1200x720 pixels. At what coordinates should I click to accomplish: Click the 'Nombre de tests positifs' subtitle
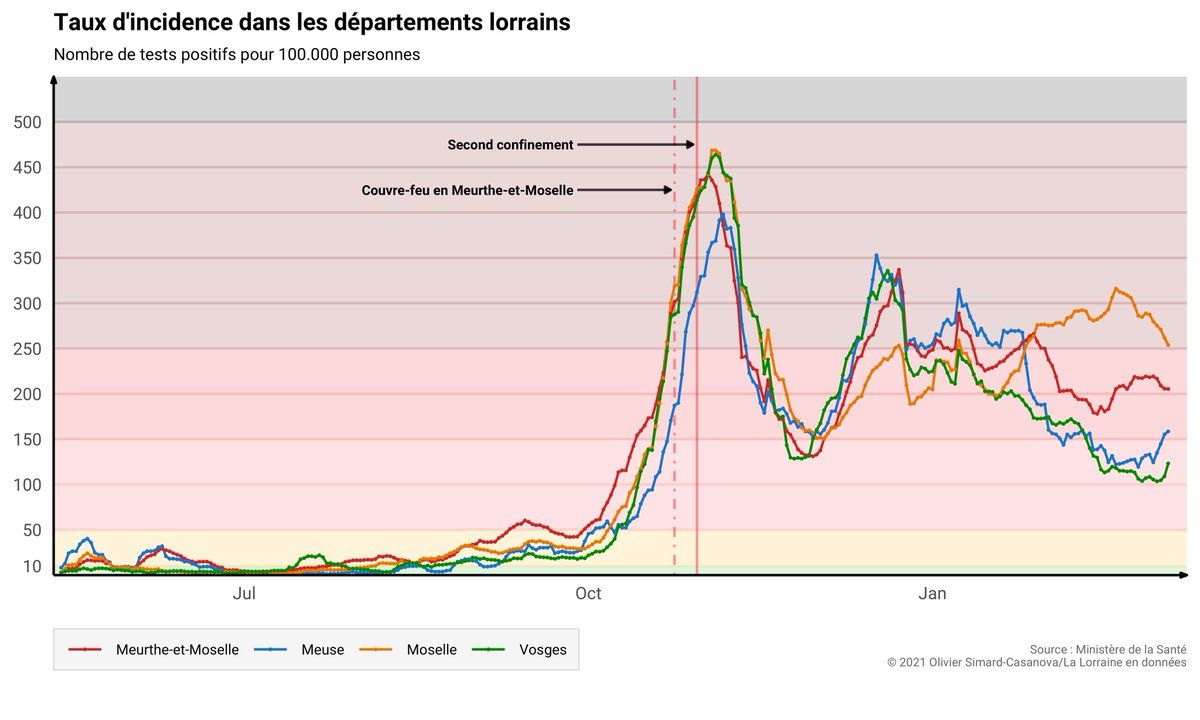point(237,55)
